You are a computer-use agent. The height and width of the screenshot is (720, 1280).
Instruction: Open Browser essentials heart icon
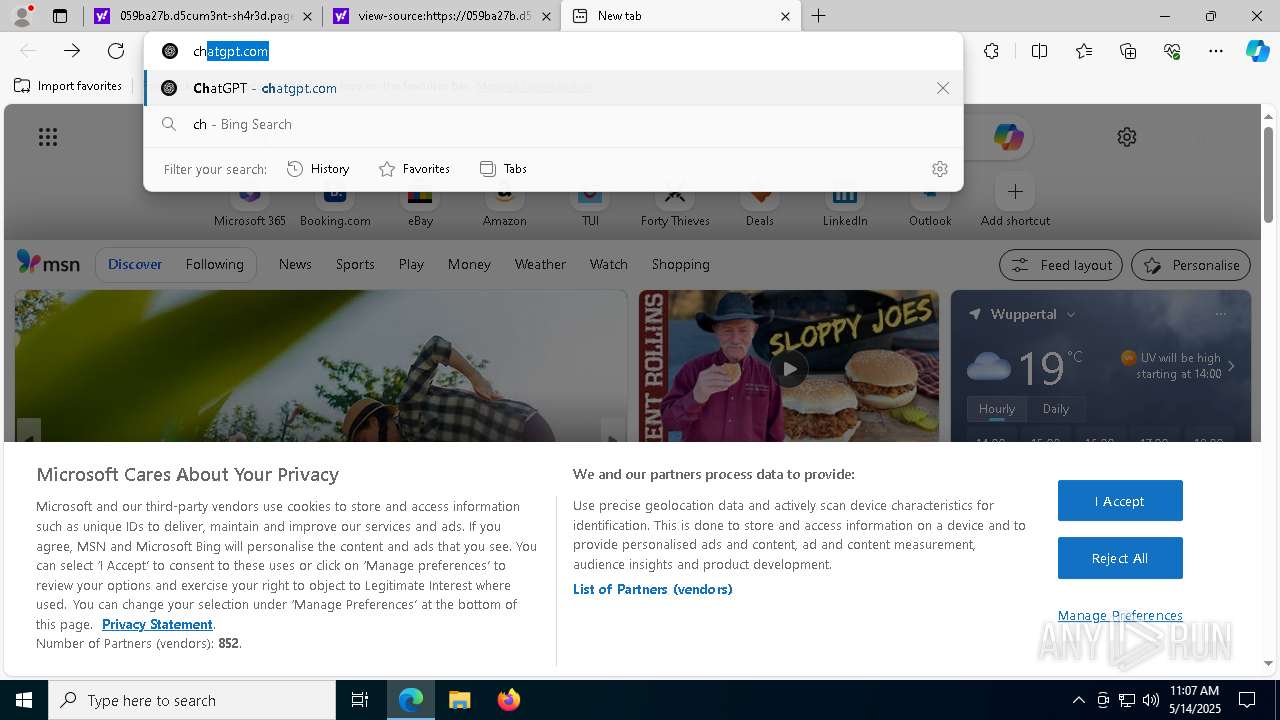point(1172,51)
